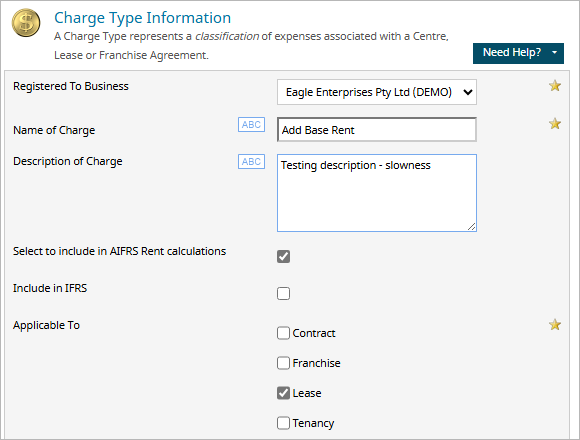580x440 pixels.
Task: Tick the Include in IFRS checkbox
Action: tap(283, 293)
